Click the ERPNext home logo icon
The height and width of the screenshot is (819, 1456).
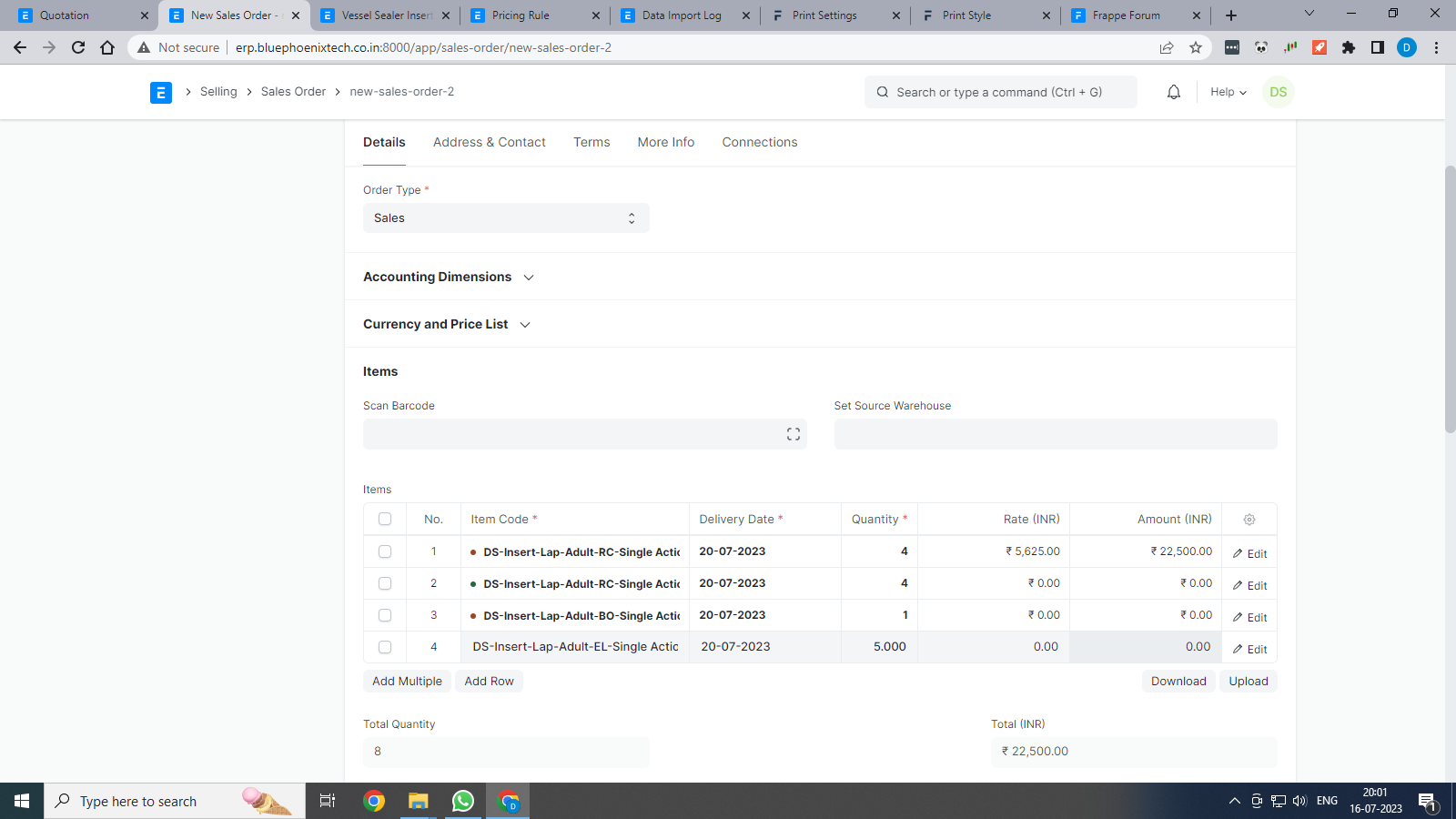161,92
